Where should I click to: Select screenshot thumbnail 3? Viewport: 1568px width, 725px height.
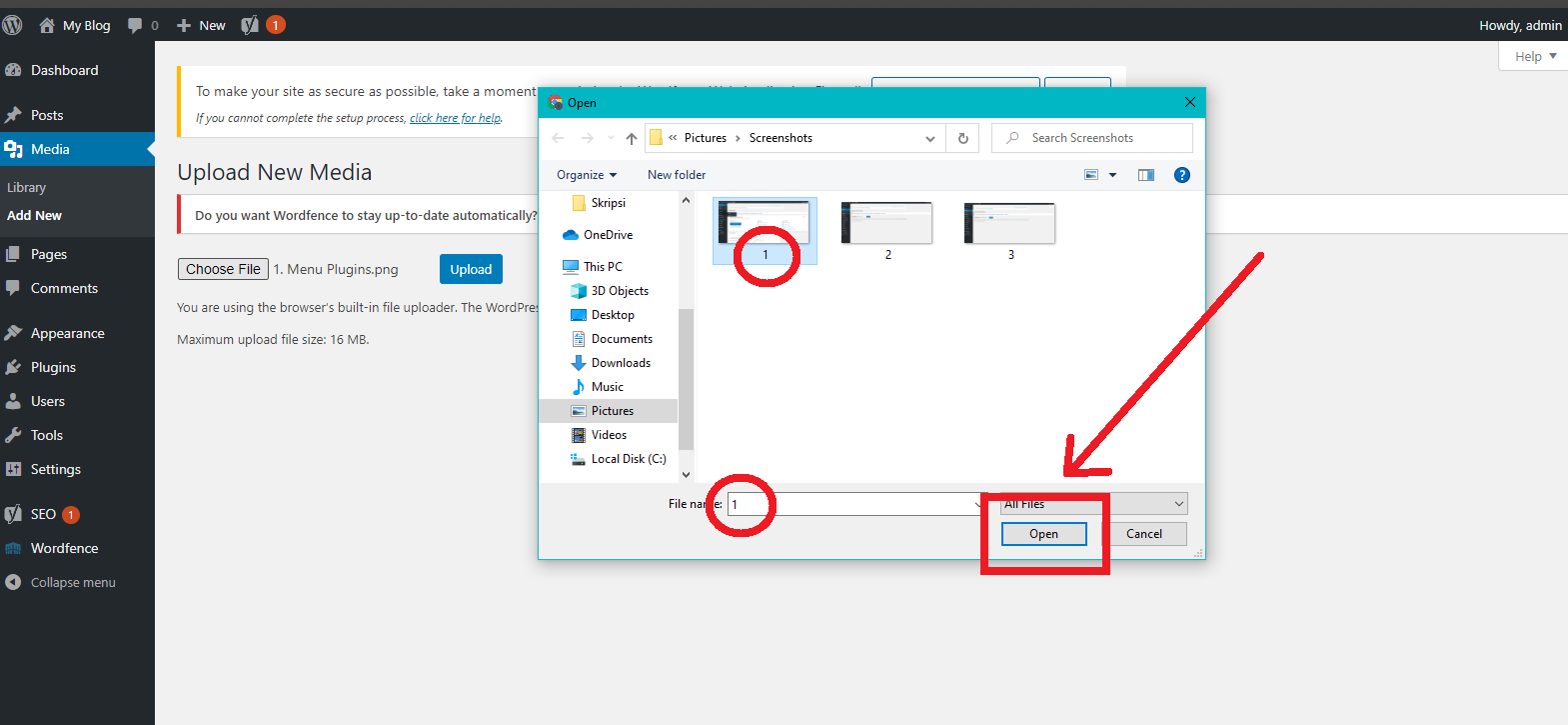click(x=1010, y=231)
